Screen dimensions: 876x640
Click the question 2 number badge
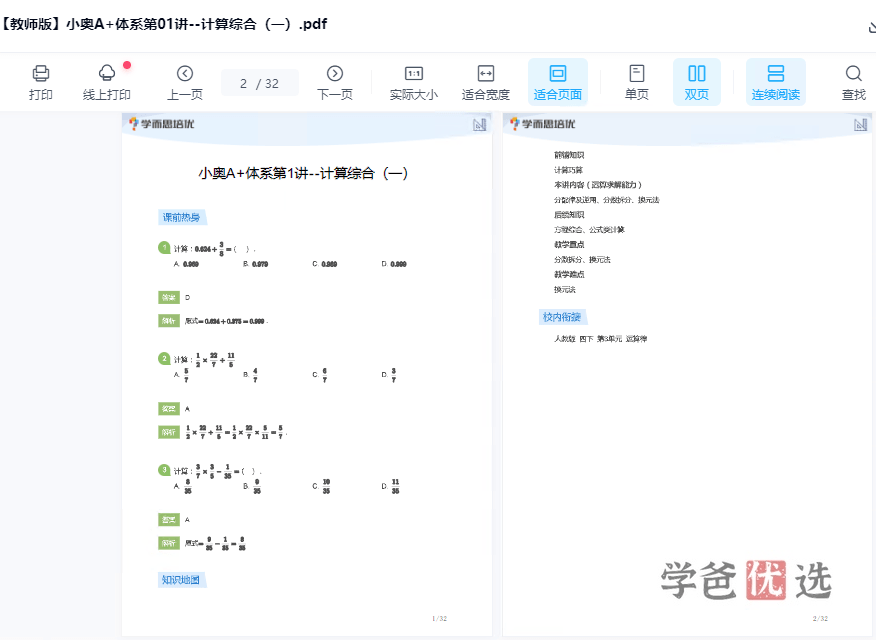pyautogui.click(x=164, y=359)
